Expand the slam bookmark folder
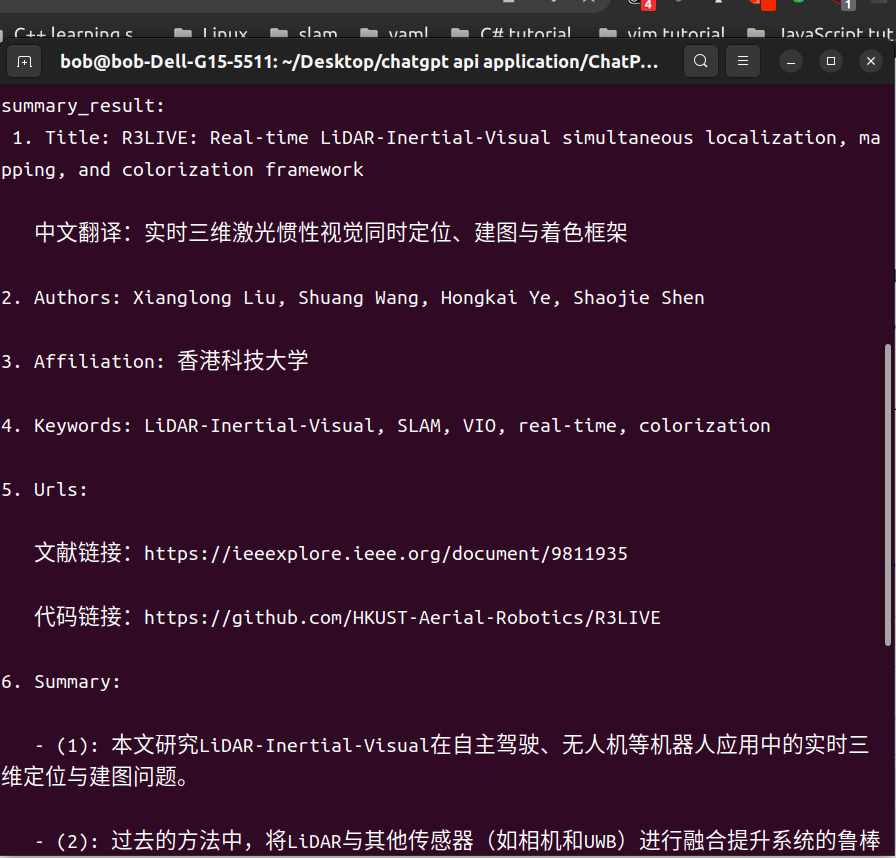Image resolution: width=896 pixels, height=858 pixels. [303, 33]
